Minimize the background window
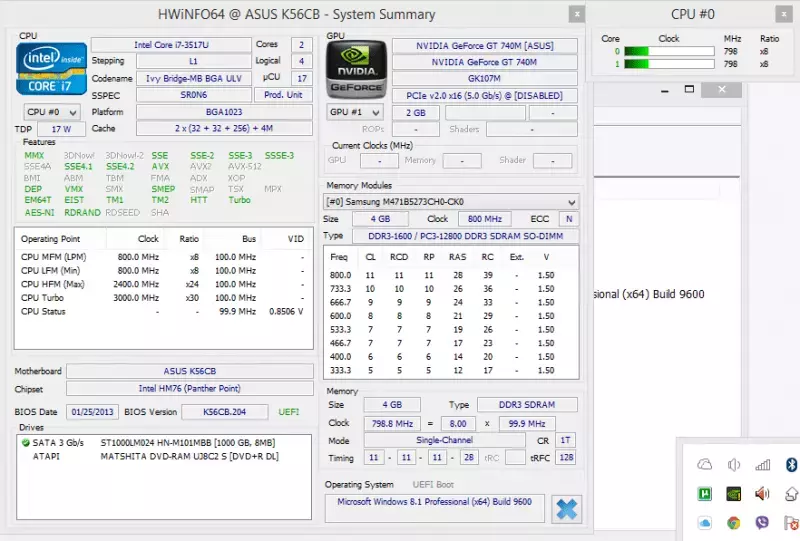 pyautogui.click(x=664, y=90)
